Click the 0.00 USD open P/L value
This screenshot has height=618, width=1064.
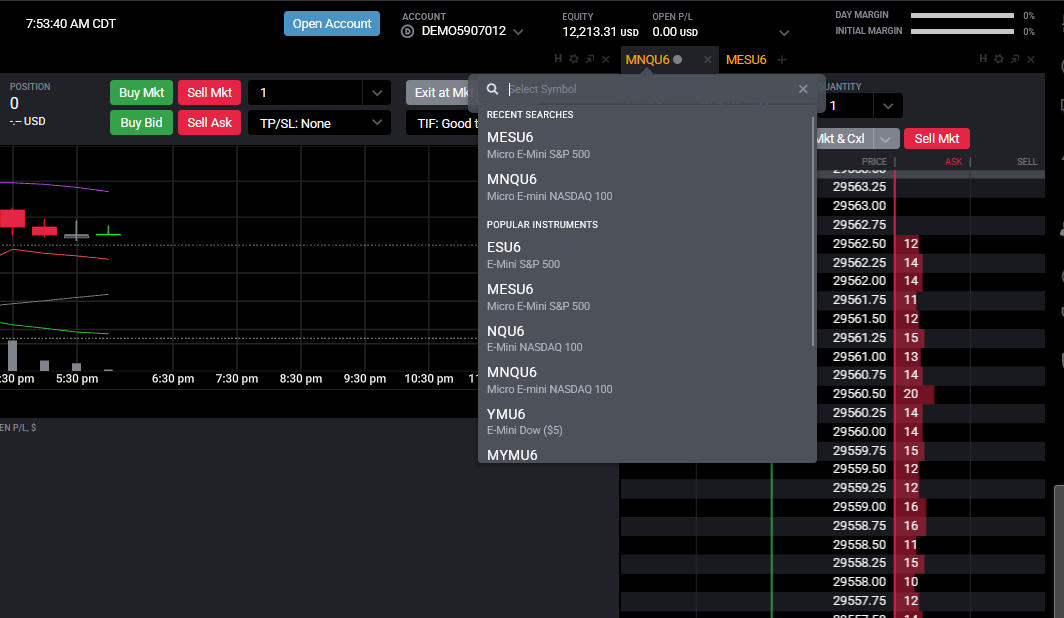tap(674, 32)
